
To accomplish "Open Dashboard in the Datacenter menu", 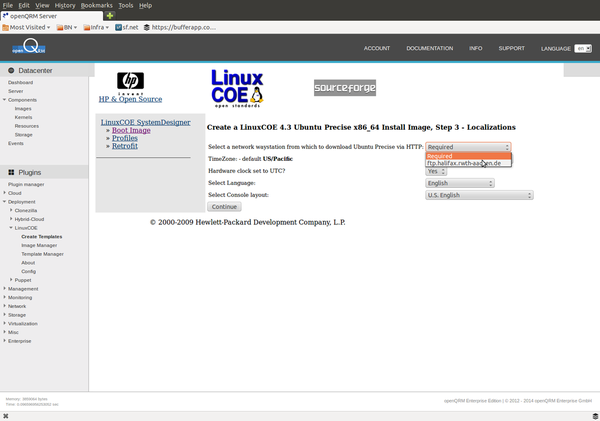I will (x=21, y=82).
